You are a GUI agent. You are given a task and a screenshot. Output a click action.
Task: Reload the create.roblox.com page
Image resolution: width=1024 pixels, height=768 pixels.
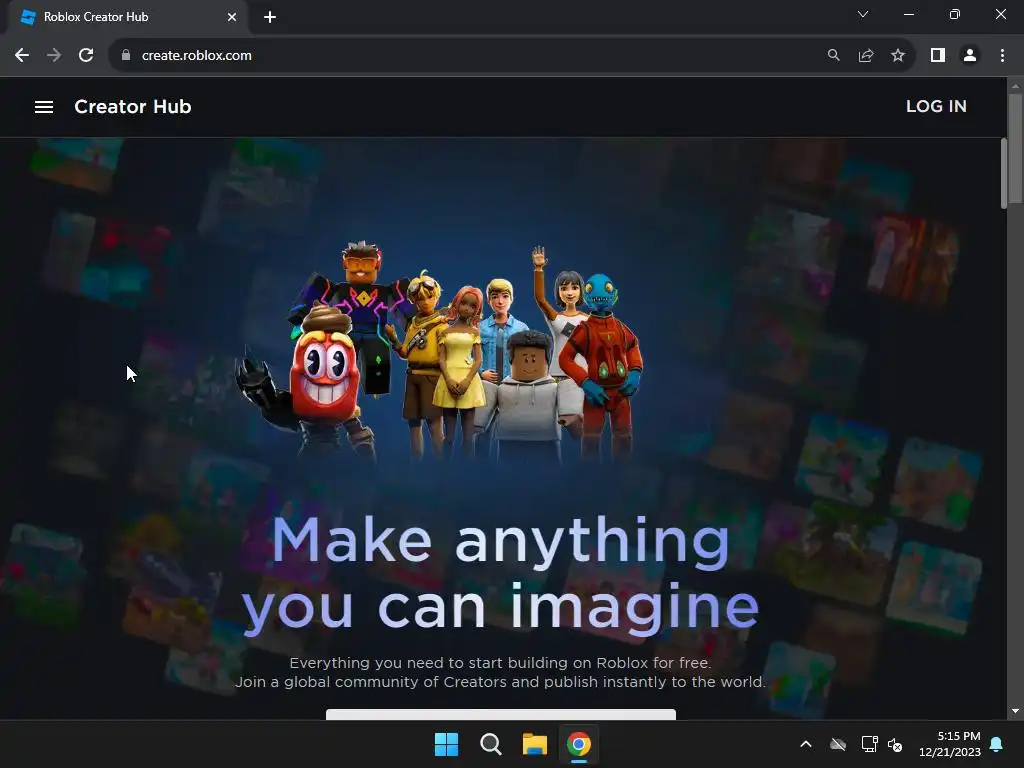86,56
